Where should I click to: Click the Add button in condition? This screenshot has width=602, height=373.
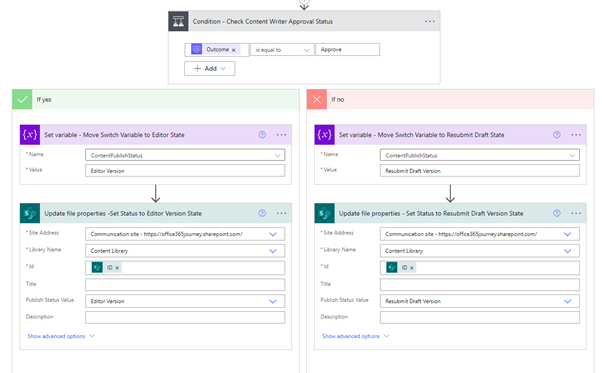pos(210,69)
